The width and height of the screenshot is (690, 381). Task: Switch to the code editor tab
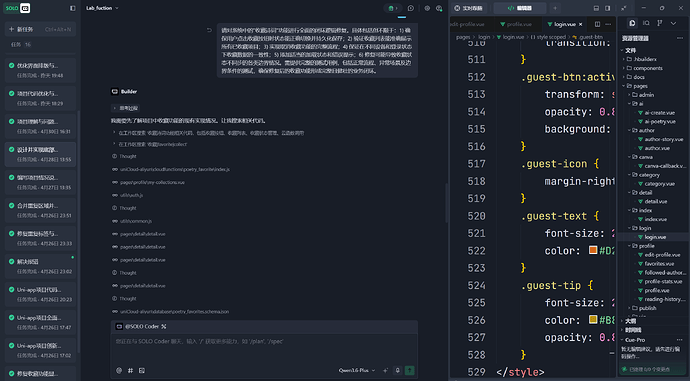tap(520, 8)
